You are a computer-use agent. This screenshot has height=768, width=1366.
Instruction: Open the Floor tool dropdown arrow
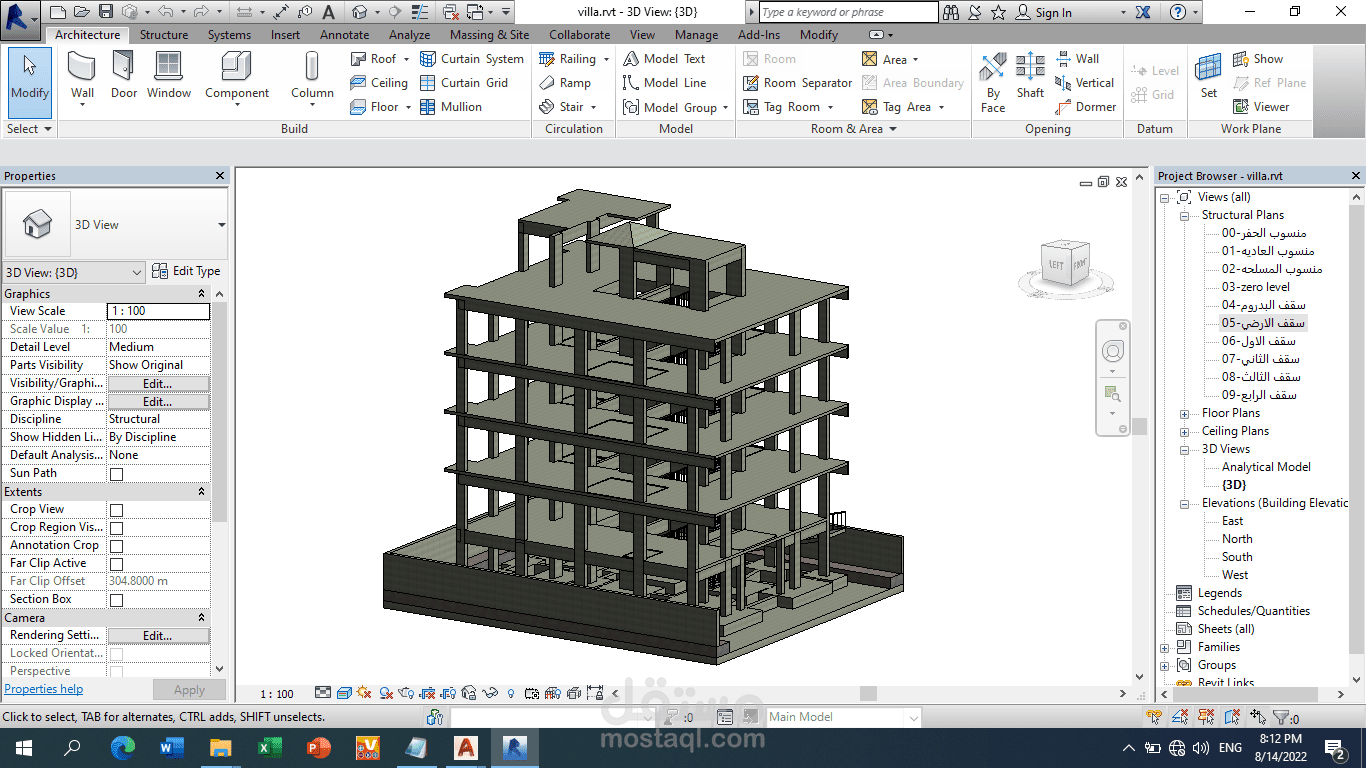[x=408, y=107]
